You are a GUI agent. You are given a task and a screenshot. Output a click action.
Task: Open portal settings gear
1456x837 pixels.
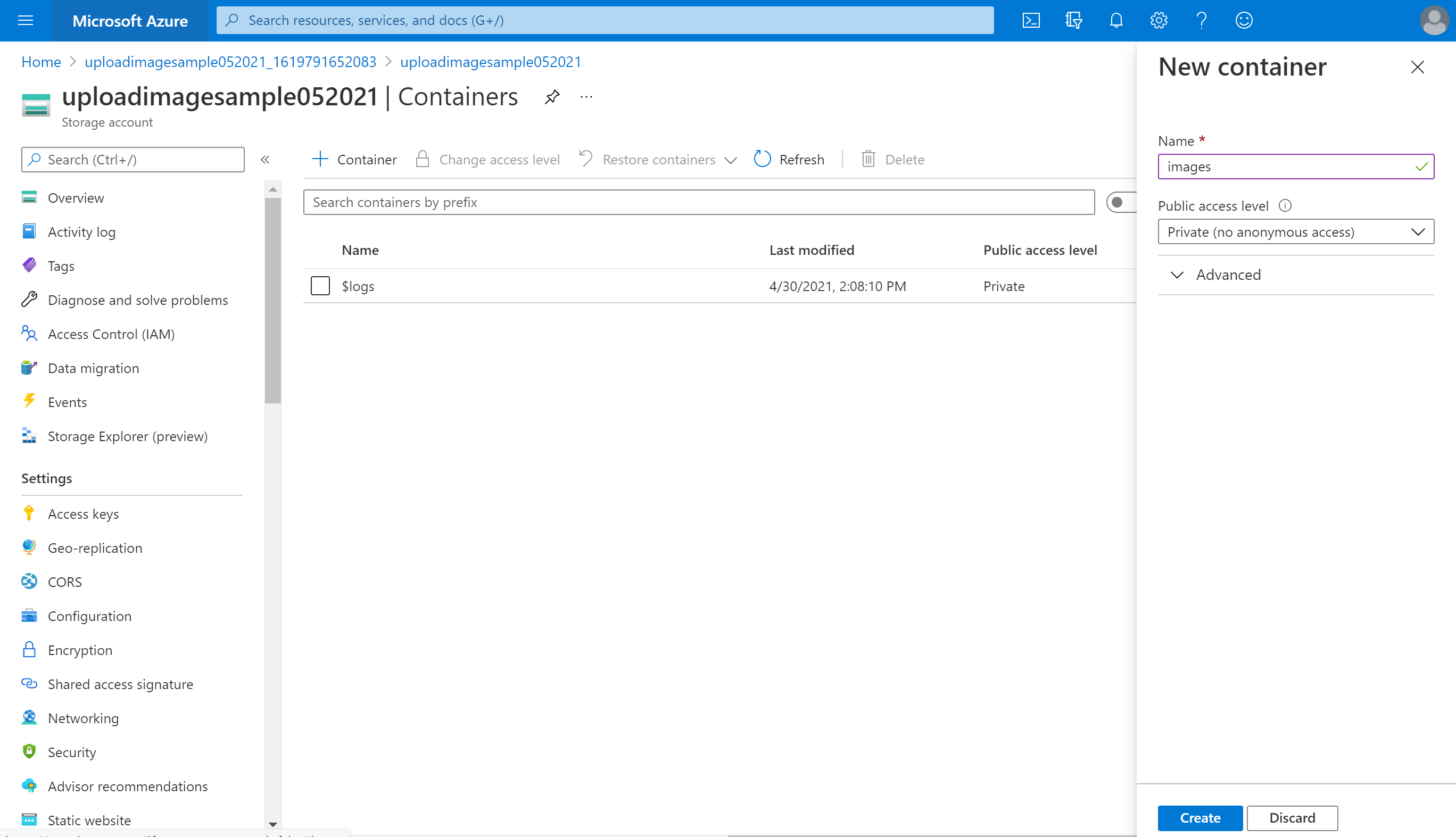1158,21
